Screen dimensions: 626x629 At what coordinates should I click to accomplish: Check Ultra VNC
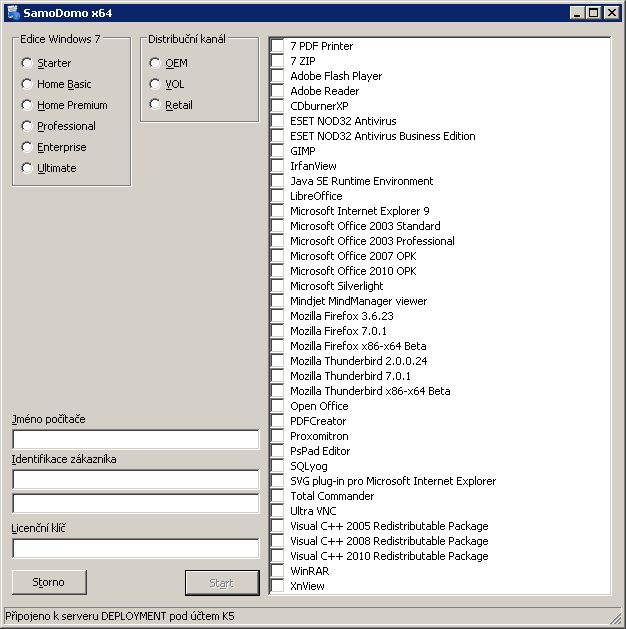pyautogui.click(x=277, y=511)
